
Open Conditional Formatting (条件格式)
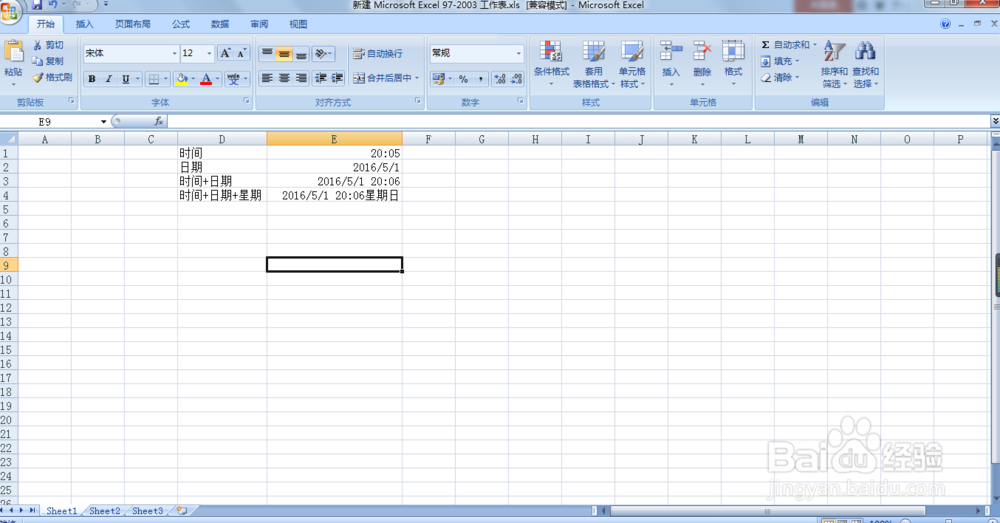coord(551,64)
